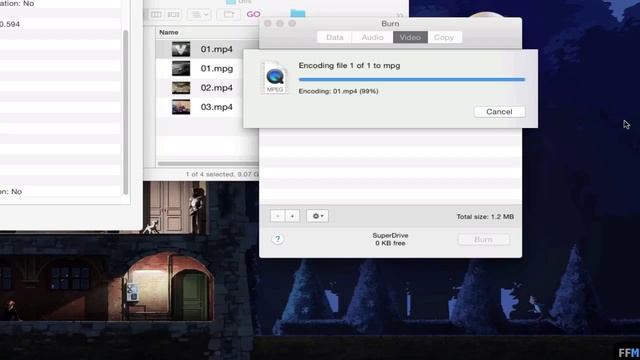Click the blue folder icon in Finder toolbar
Screen dimensions: 640x360
(x=298, y=13)
